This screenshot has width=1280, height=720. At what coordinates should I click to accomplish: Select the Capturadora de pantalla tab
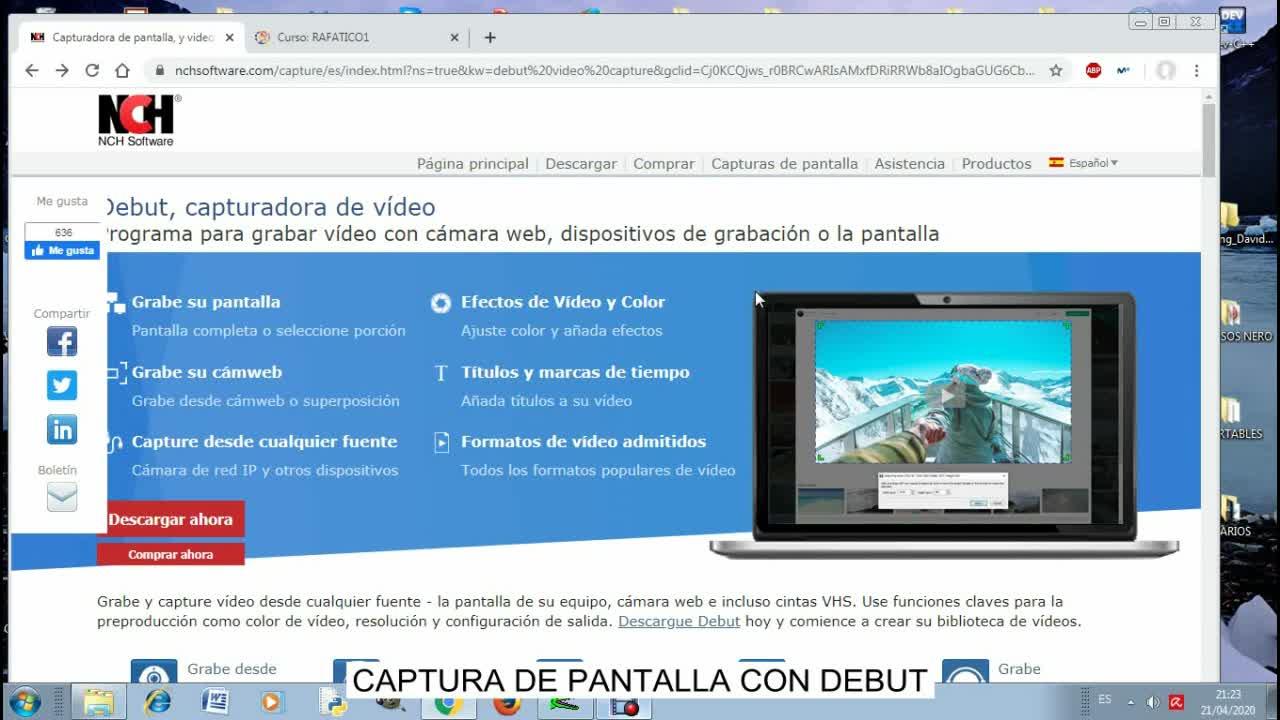tap(132, 38)
